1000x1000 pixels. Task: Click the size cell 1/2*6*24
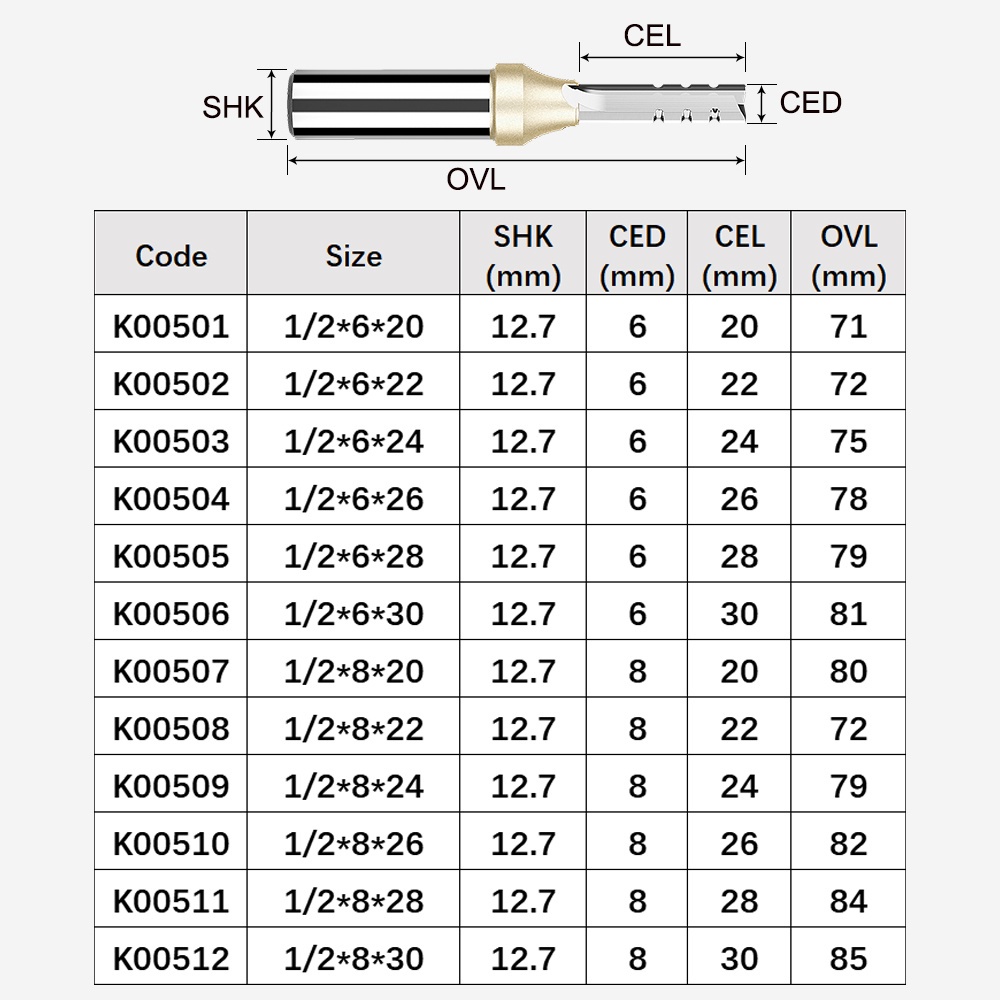pyautogui.click(x=353, y=441)
